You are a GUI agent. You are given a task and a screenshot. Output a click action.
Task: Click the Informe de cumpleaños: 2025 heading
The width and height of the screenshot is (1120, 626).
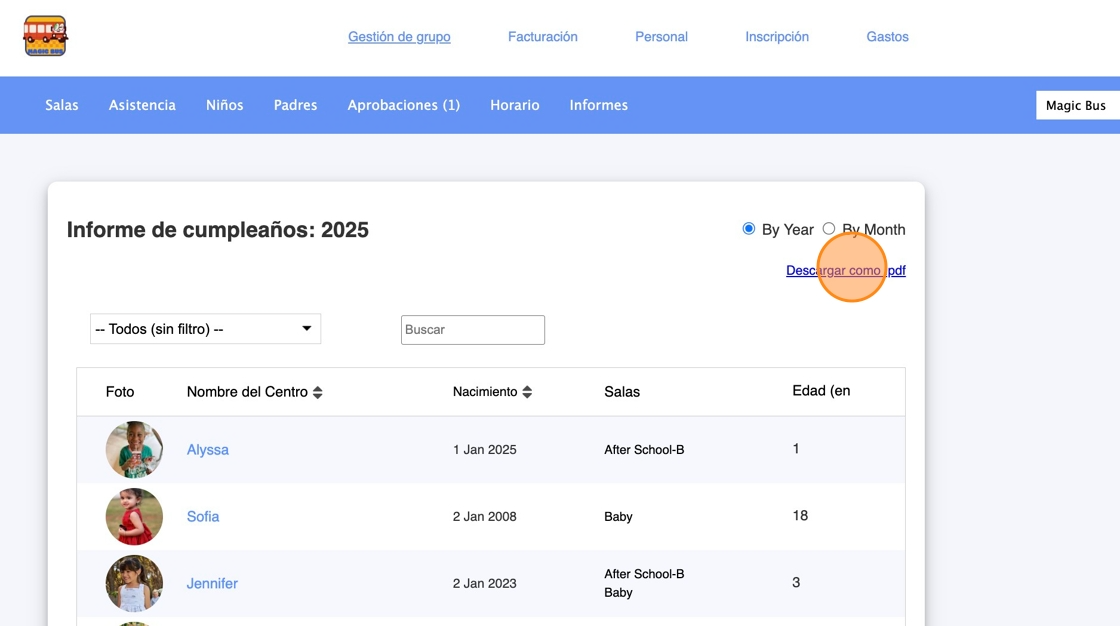(x=218, y=230)
